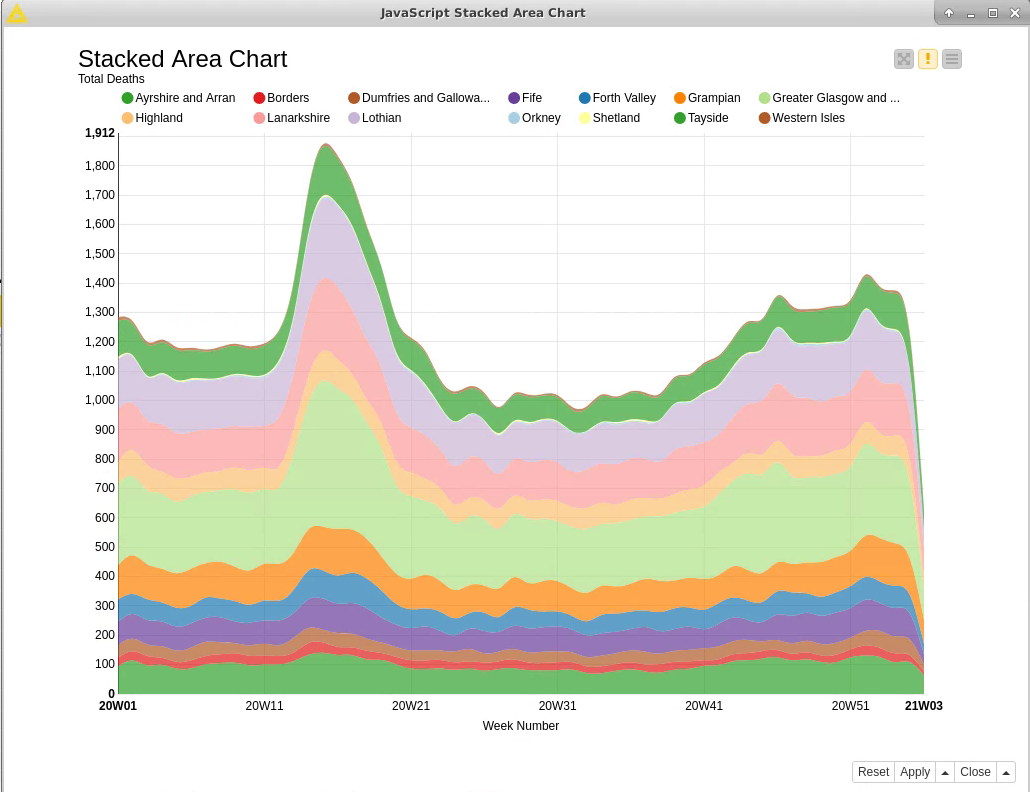Toggle the Ayrshire and Arran series in the legend
This screenshot has height=792, width=1030.
coord(185,98)
